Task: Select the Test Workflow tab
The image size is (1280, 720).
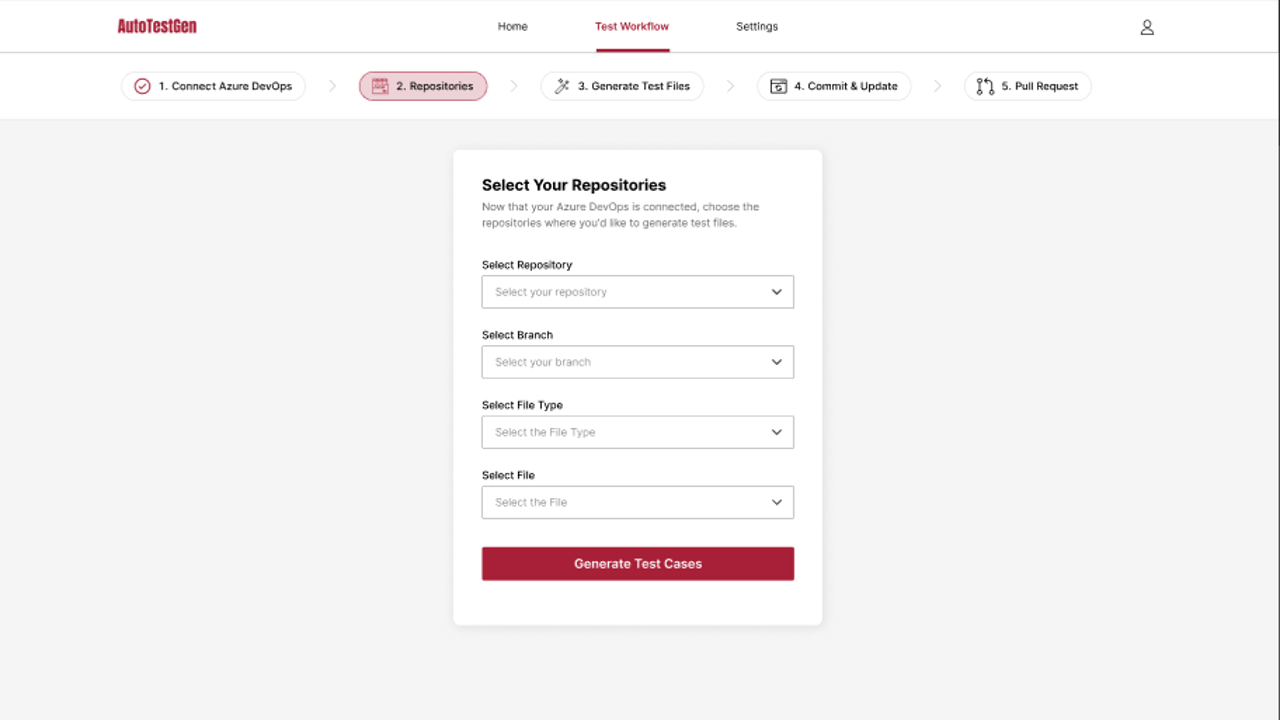Action: 632,26
